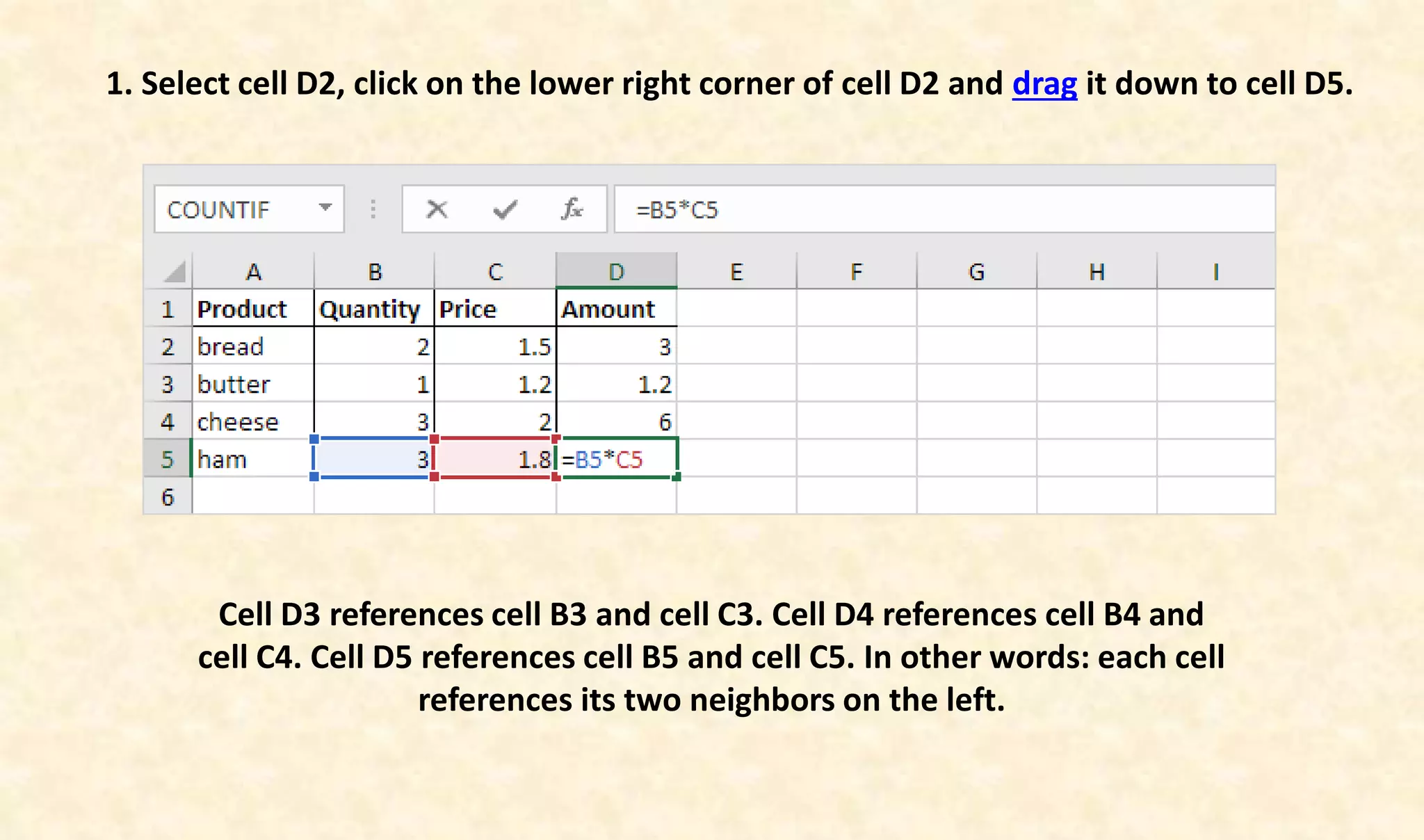Open the Name Box dropdown arrow
The image size is (1424, 840).
coord(325,207)
